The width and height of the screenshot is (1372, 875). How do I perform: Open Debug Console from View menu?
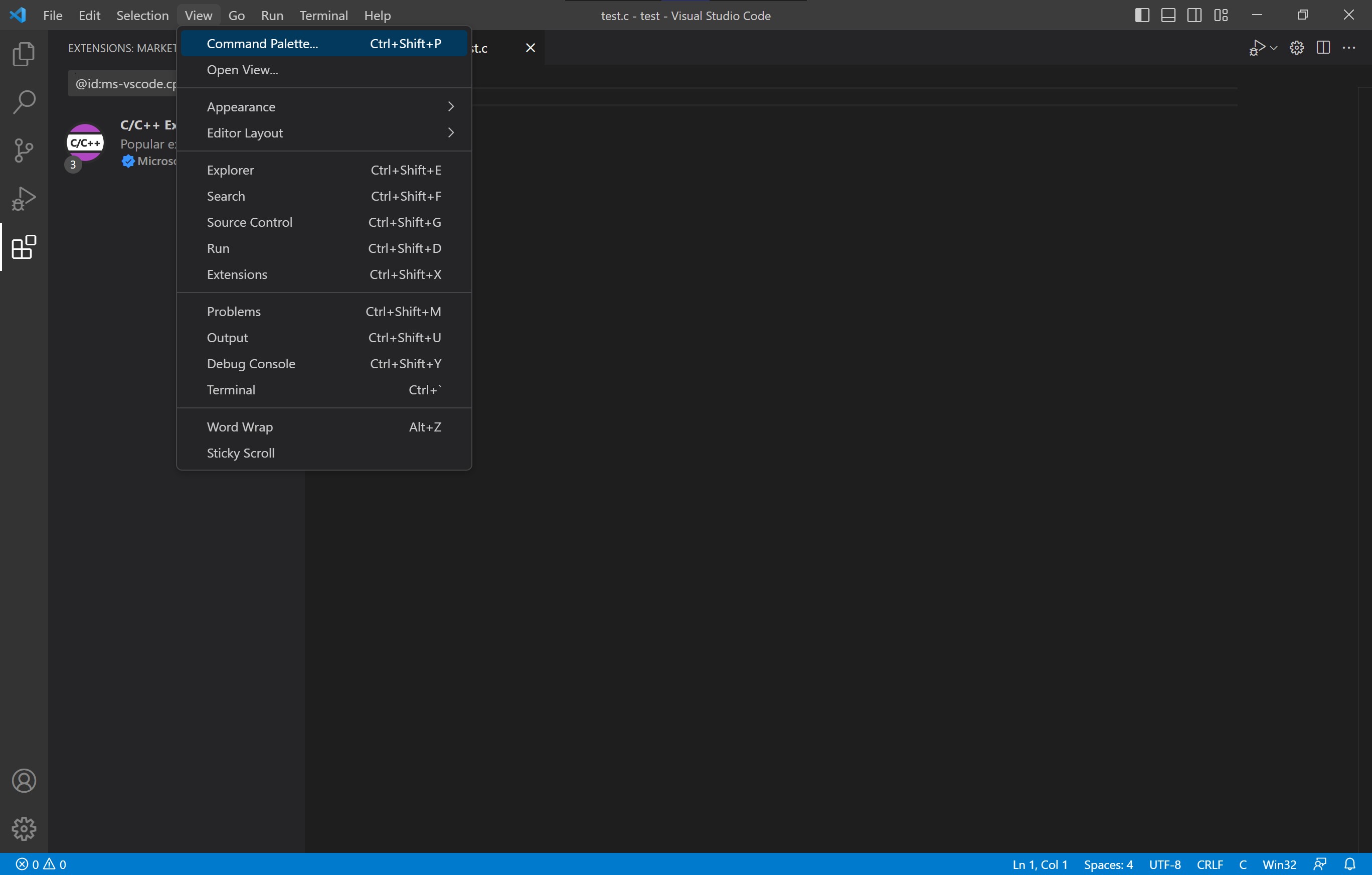pyautogui.click(x=324, y=364)
